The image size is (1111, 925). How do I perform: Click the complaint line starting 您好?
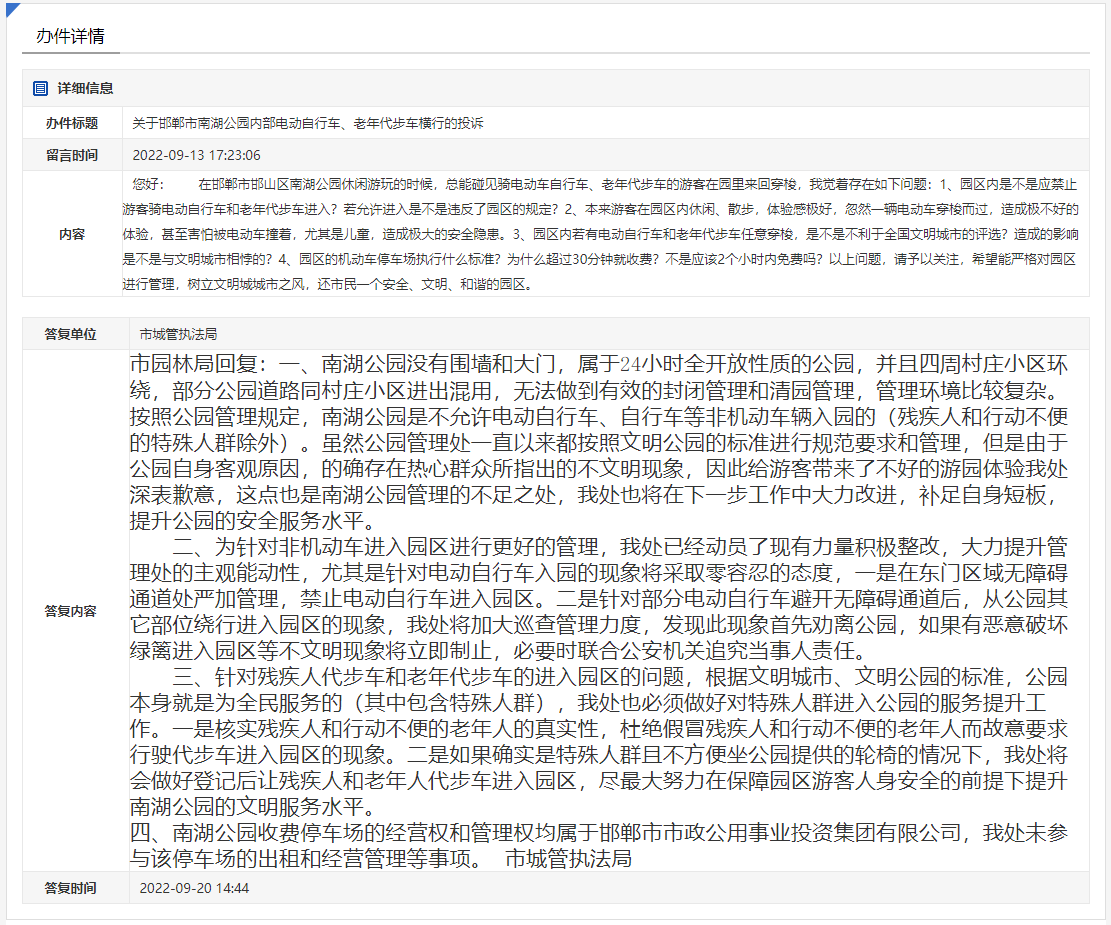pyautogui.click(x=604, y=184)
